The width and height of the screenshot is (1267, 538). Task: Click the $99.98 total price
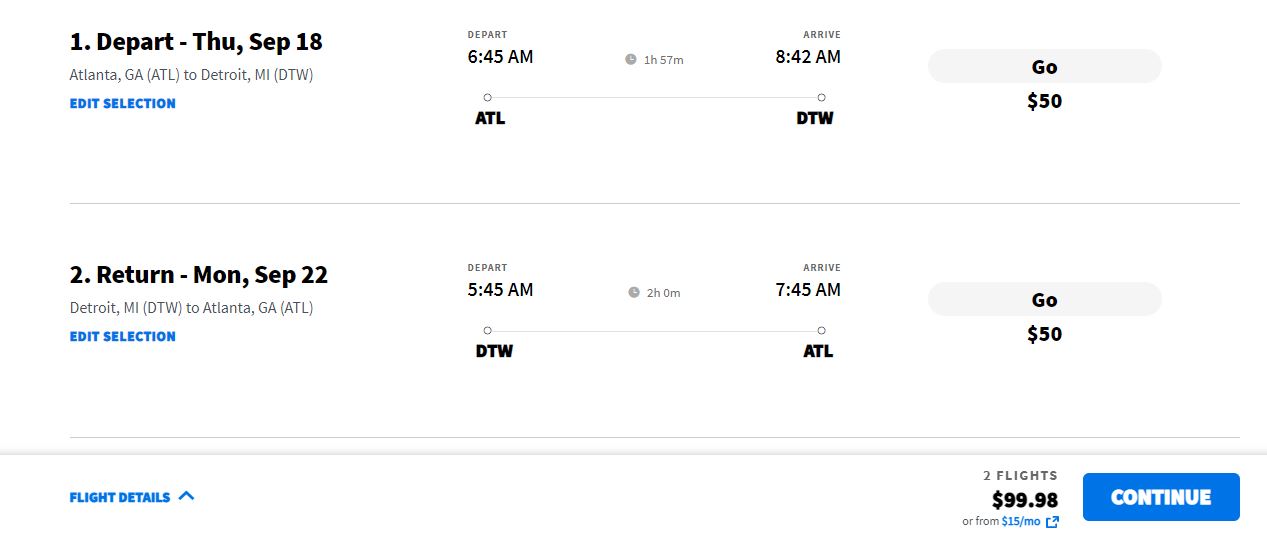1024,499
